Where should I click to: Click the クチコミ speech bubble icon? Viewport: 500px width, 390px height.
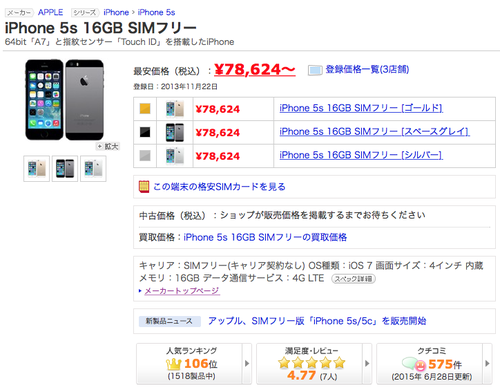pyautogui.click(x=414, y=364)
